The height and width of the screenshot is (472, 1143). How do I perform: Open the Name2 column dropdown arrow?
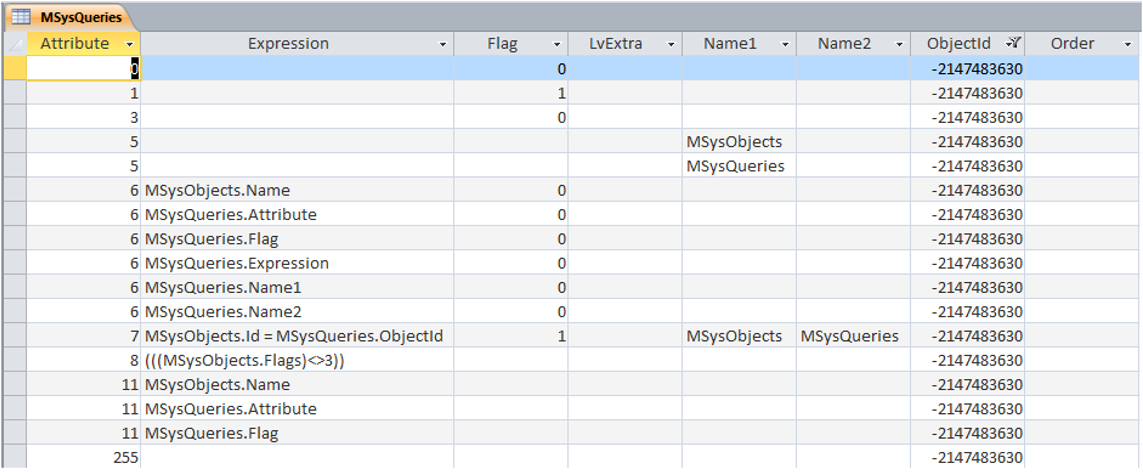pos(900,44)
